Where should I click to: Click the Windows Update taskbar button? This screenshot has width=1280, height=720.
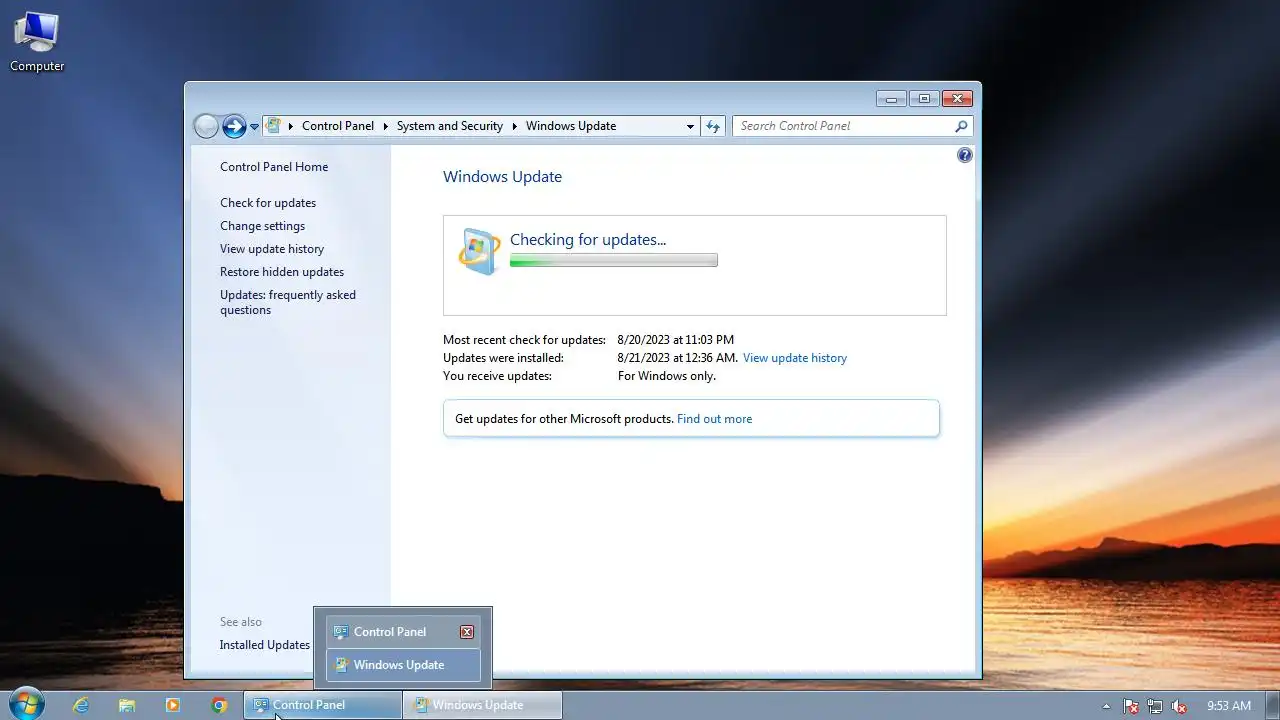(483, 705)
